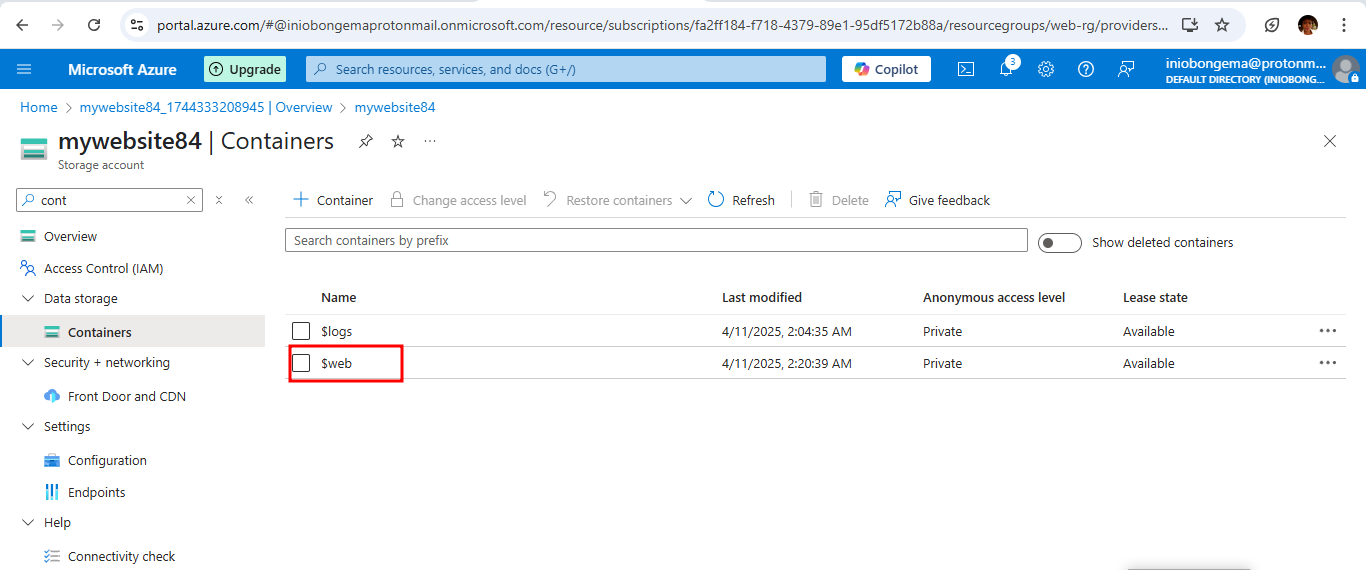Collapse the Data storage section

[27, 298]
